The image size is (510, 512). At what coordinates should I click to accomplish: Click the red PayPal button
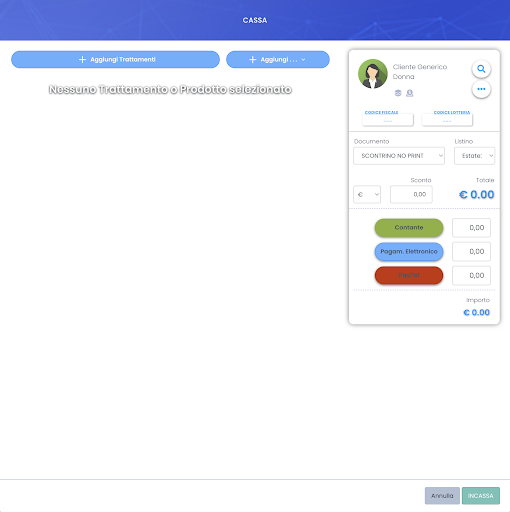409,275
